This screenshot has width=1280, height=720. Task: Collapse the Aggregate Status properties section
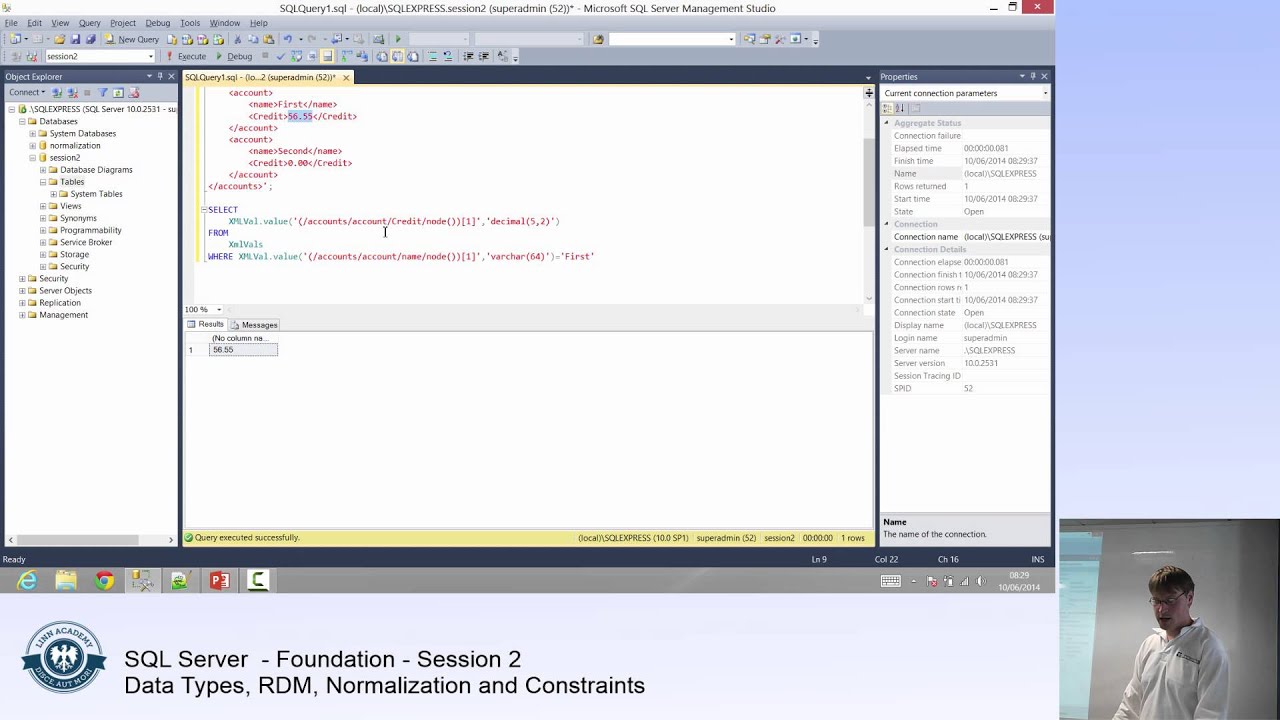[886, 123]
